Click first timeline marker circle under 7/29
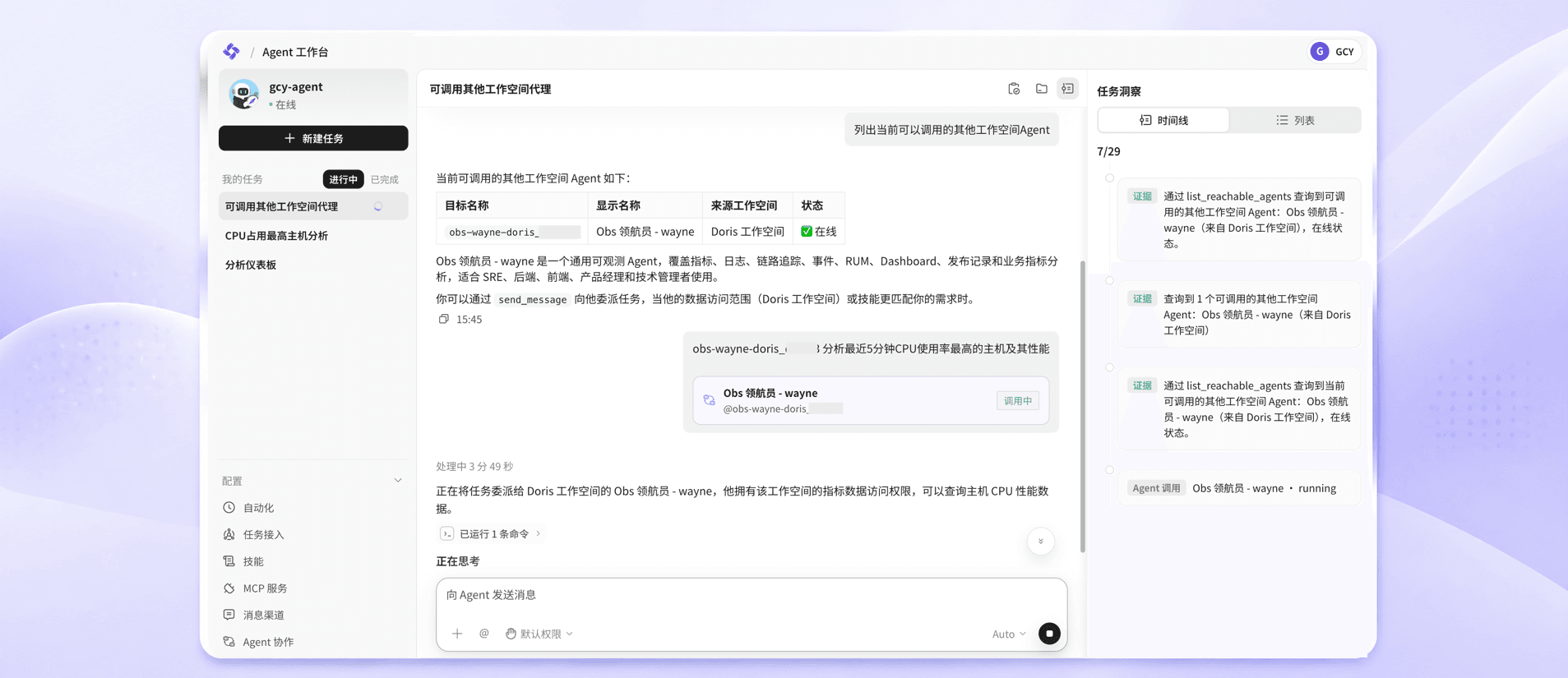 pyautogui.click(x=1109, y=178)
